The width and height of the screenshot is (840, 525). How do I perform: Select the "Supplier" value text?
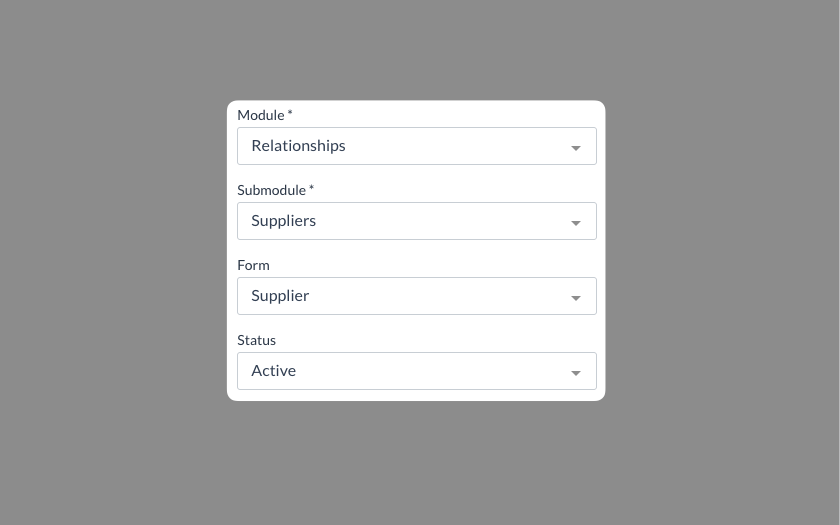pyautogui.click(x=280, y=296)
